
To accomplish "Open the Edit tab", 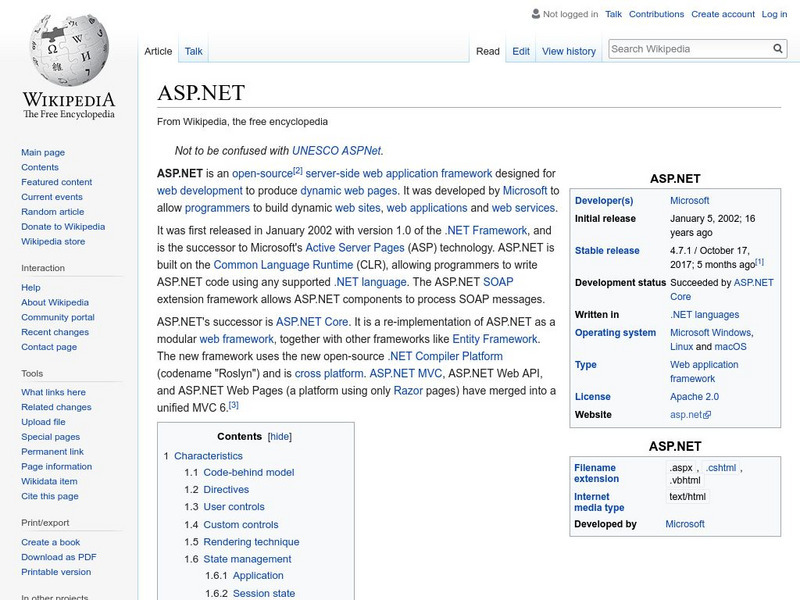I will coord(521,51).
